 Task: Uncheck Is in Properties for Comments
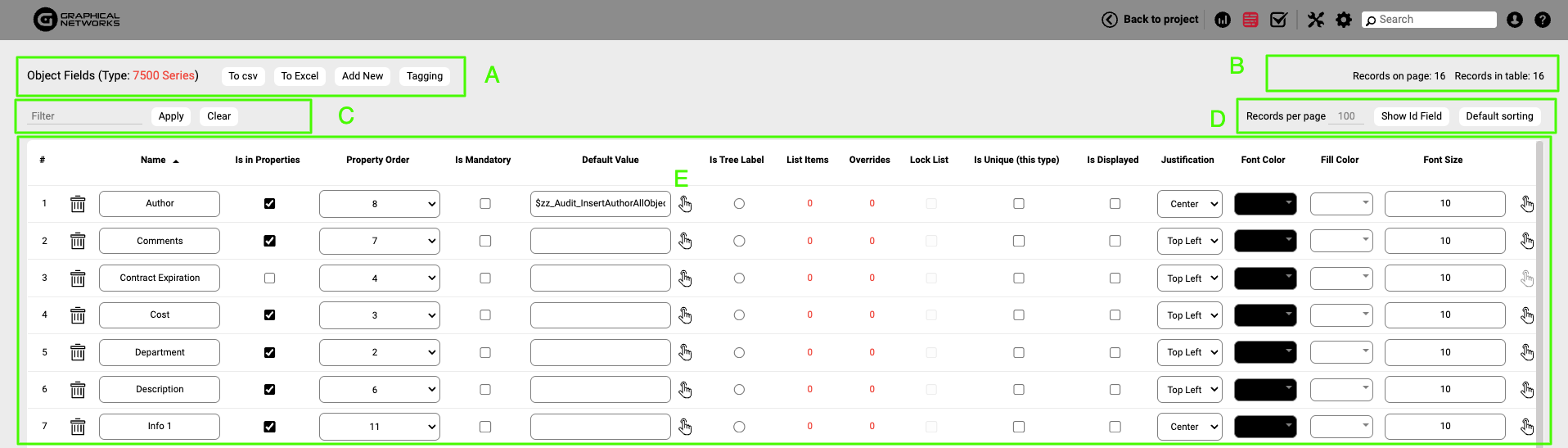tap(269, 241)
